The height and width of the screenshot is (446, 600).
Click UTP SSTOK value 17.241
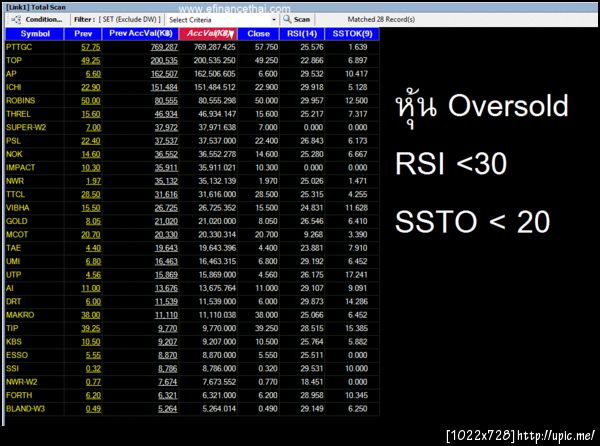[x=356, y=275]
